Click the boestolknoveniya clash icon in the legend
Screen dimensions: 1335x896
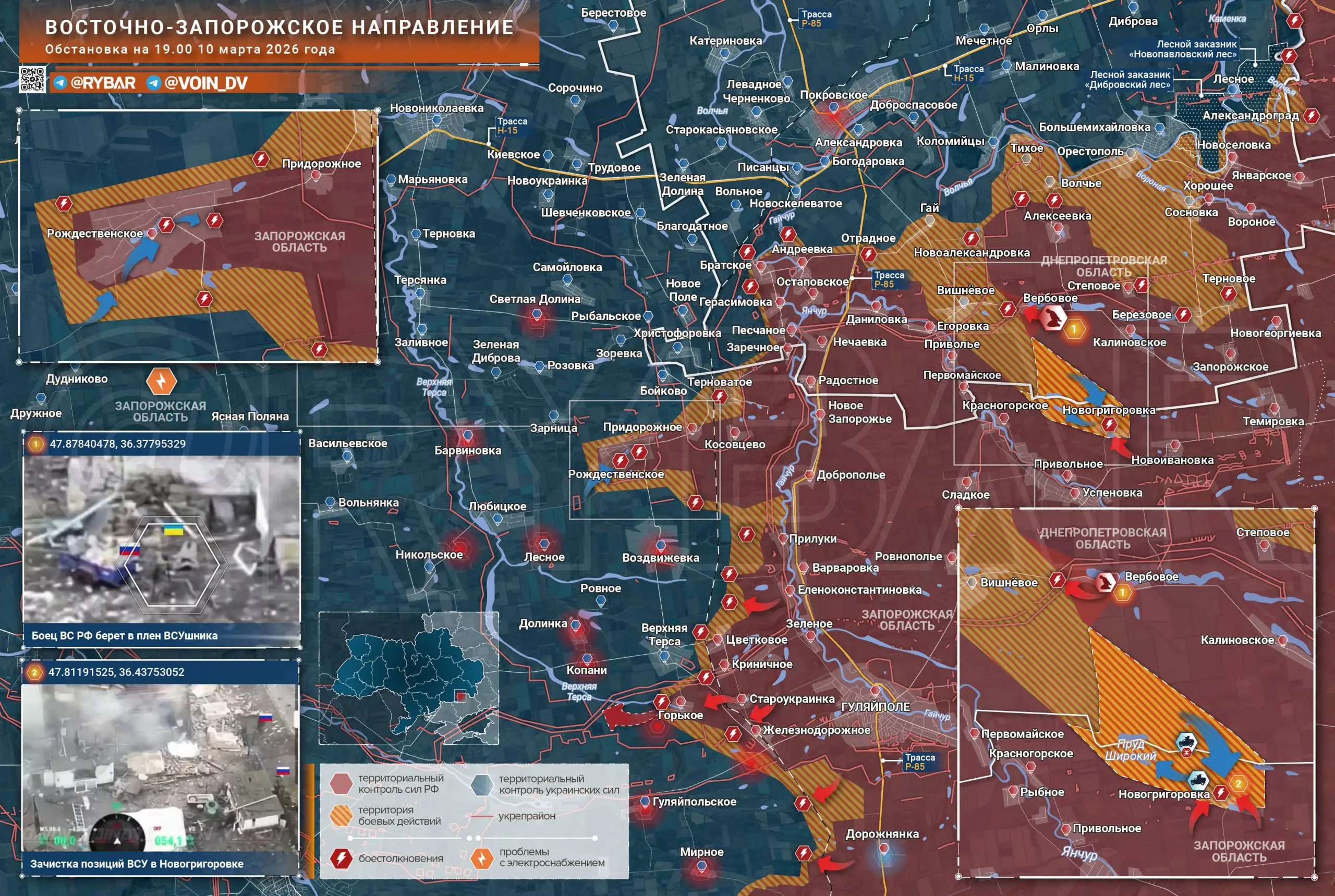341,858
